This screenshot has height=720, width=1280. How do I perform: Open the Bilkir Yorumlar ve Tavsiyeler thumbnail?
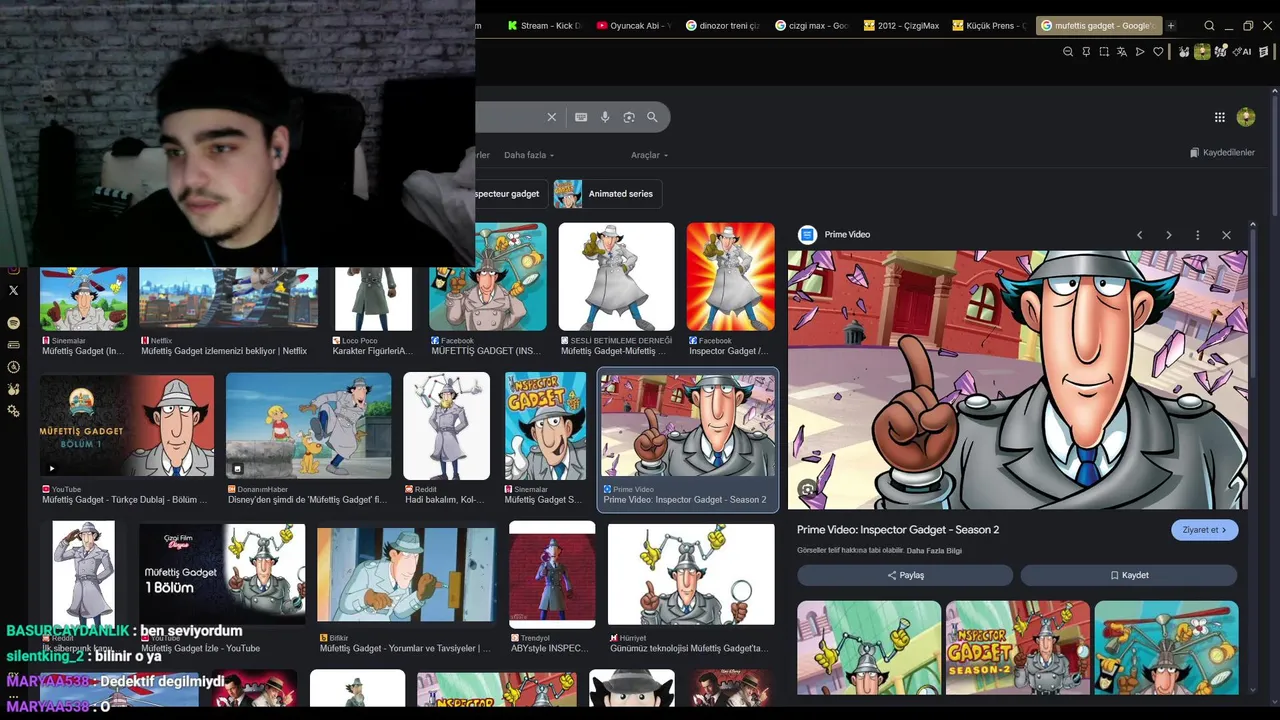tap(406, 575)
